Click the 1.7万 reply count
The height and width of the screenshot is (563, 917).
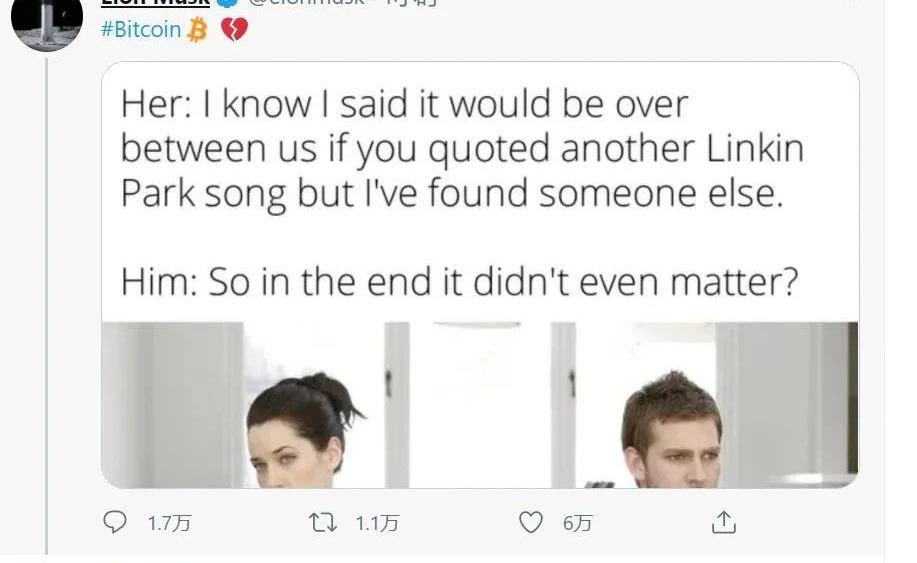click(168, 523)
